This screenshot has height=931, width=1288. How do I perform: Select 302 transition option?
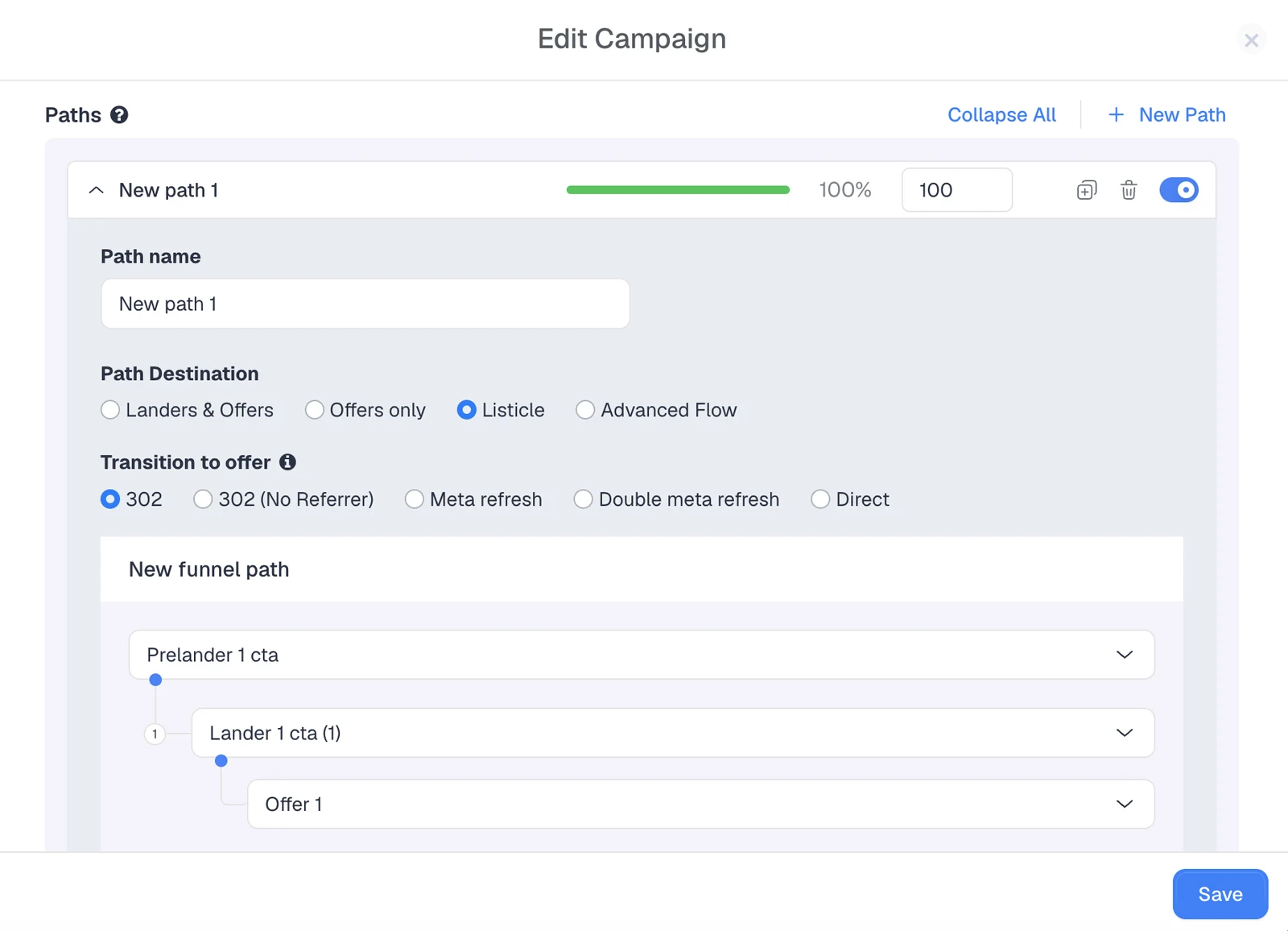pyautogui.click(x=110, y=499)
